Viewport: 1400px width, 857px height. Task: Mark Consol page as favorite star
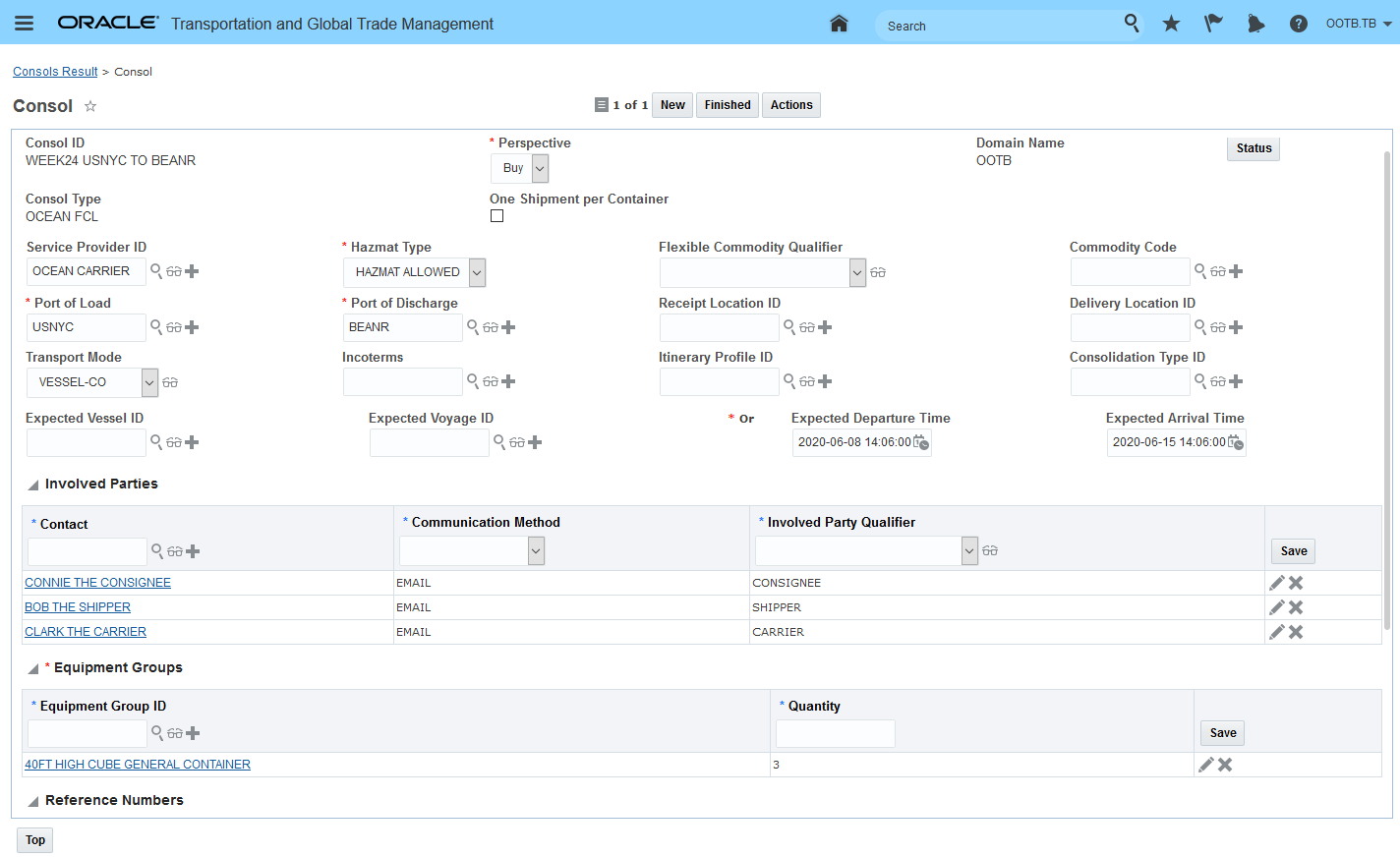coord(90,106)
